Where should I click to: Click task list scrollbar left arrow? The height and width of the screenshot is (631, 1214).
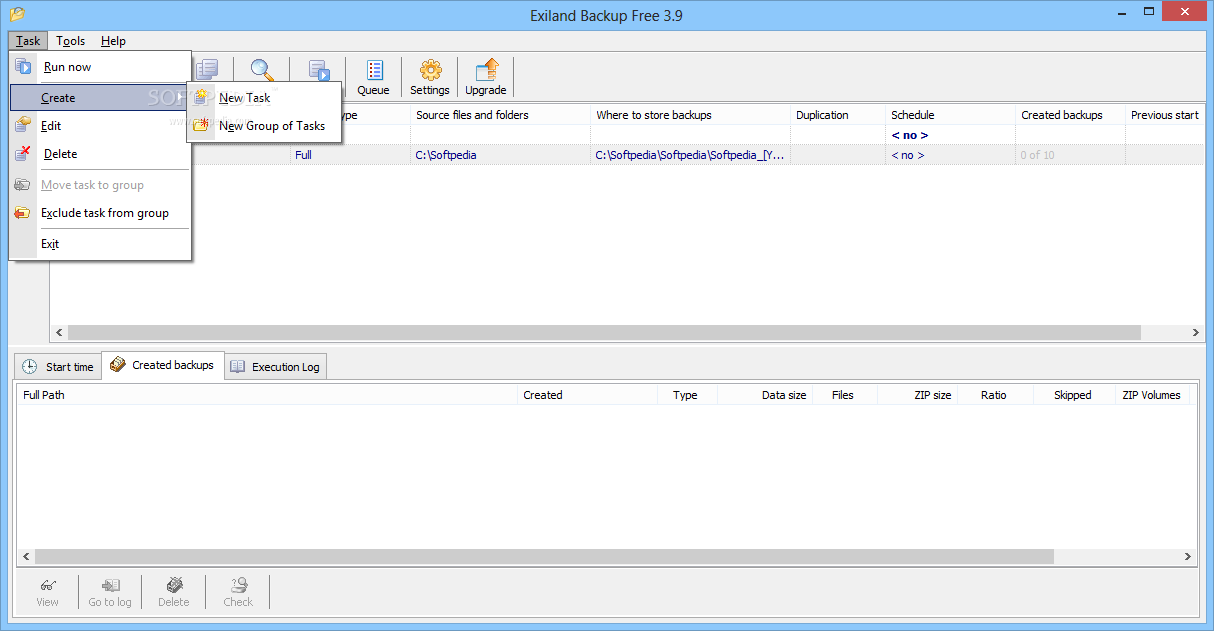(59, 333)
